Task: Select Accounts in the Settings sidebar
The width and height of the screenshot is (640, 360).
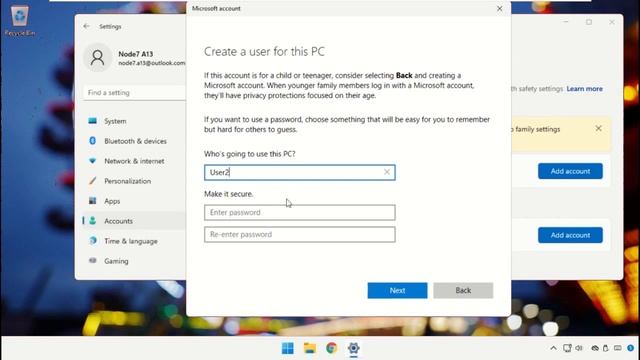Action: pos(118,221)
